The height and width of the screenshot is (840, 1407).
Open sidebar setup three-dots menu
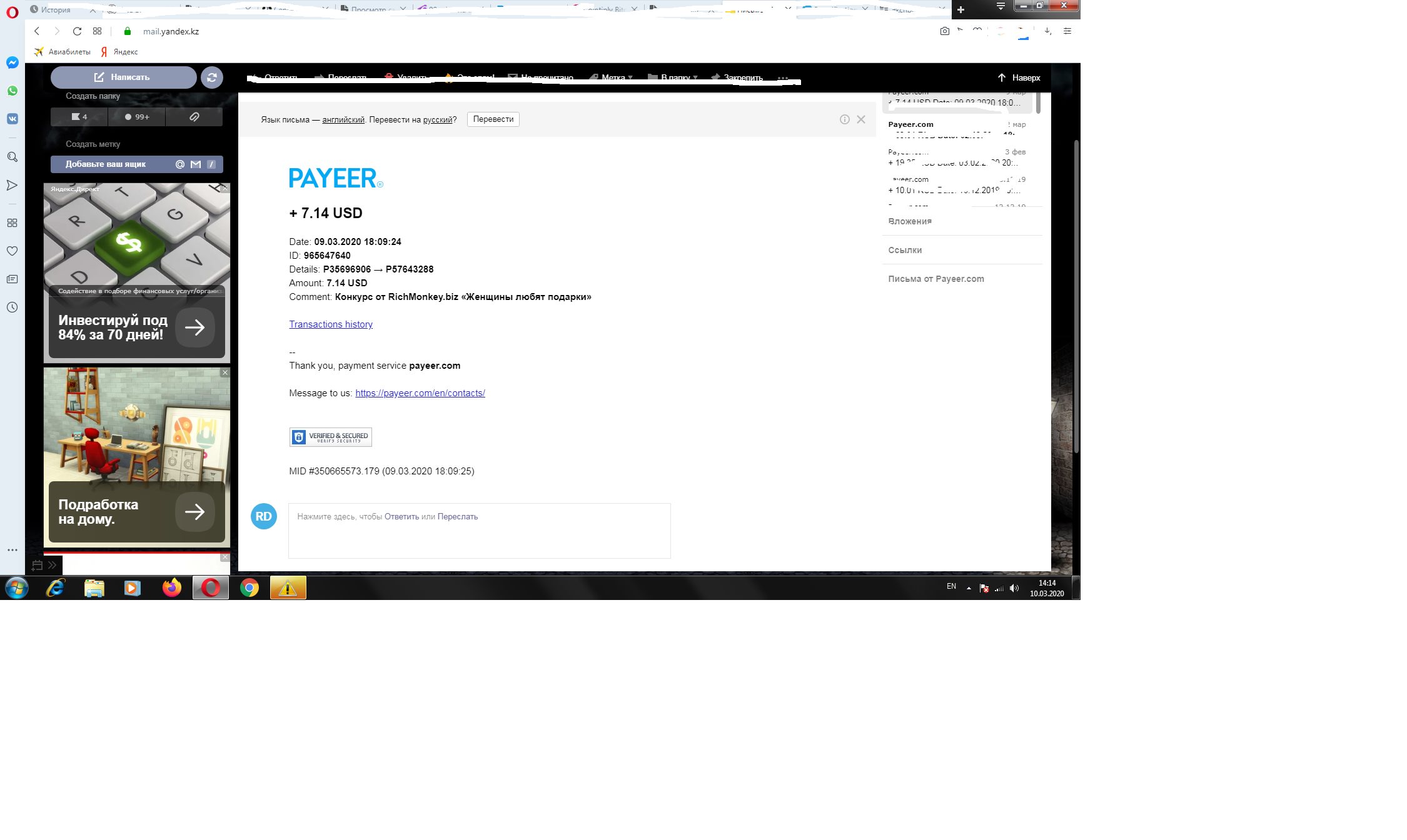pyautogui.click(x=13, y=550)
